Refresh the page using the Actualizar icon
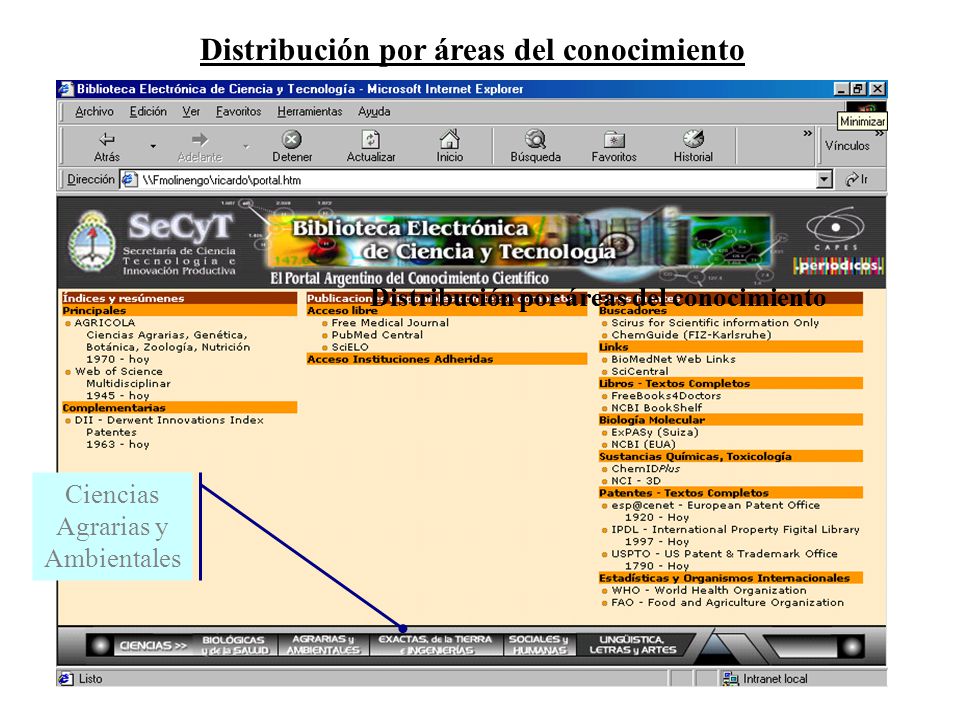Screen dimensions: 960x720 tap(370, 139)
